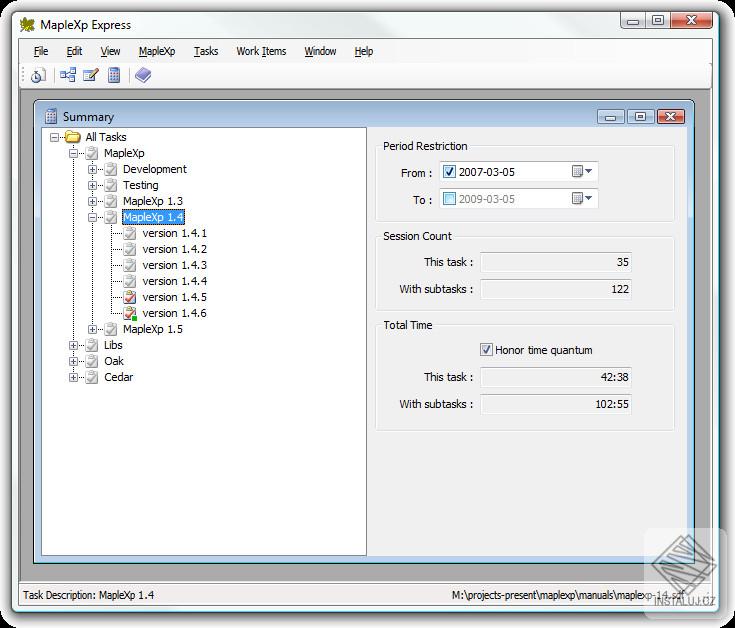Uncheck the From date checkbox
The width and height of the screenshot is (735, 628).
449,172
